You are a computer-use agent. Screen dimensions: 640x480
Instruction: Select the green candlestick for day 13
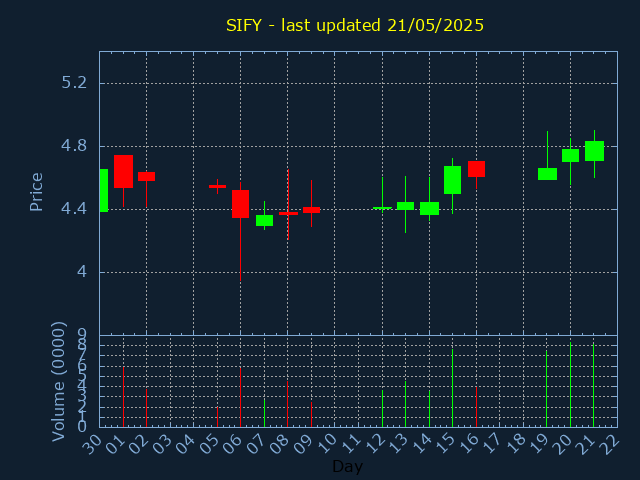click(405, 206)
